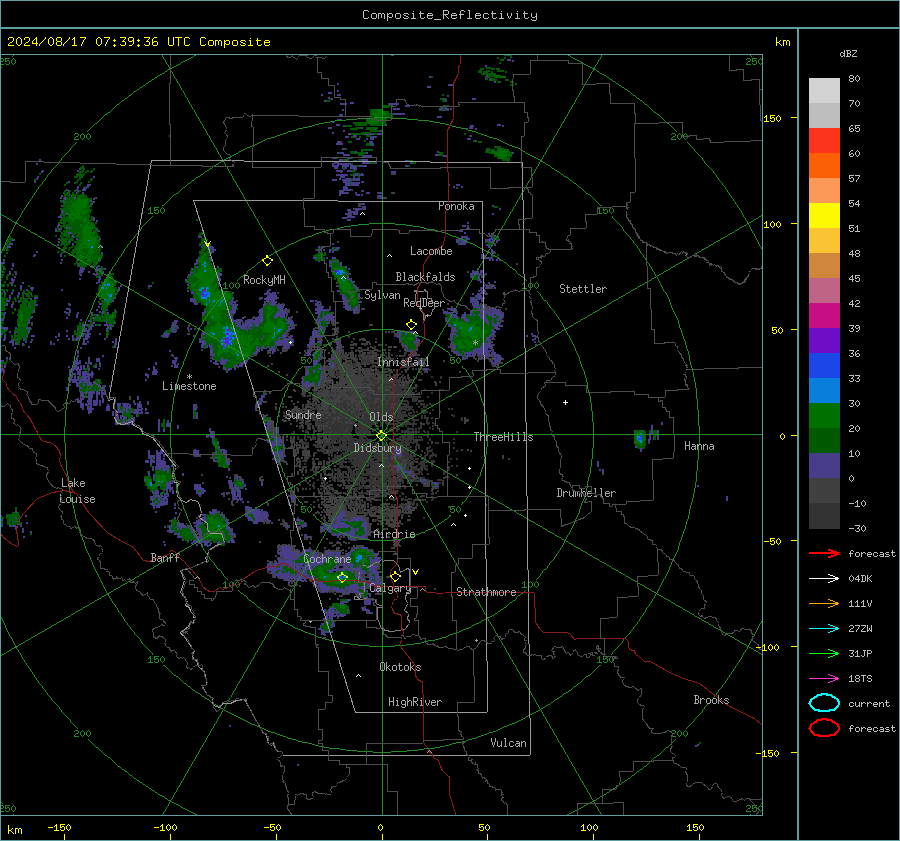Image resolution: width=900 pixels, height=841 pixels.
Task: Click the Olds city label
Action: coord(381,417)
